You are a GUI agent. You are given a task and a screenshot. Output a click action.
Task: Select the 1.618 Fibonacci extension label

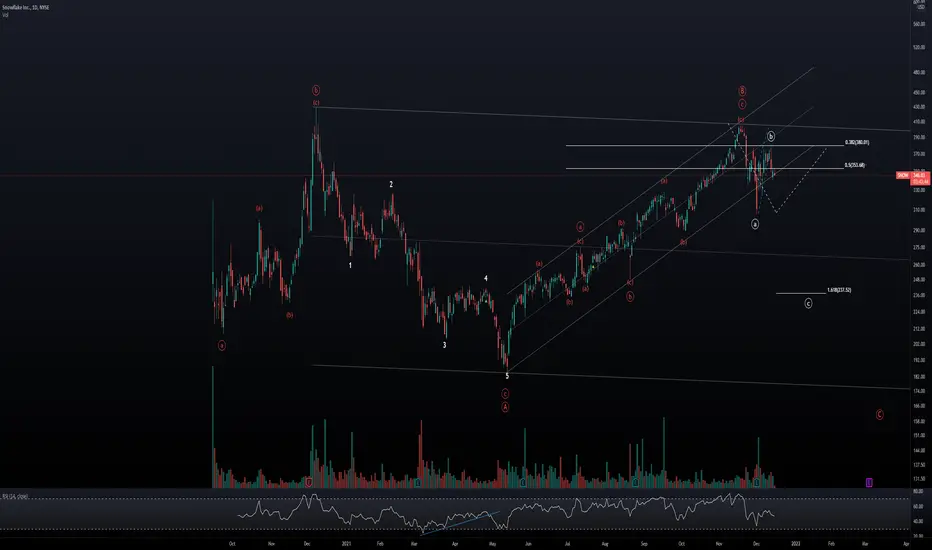[x=839, y=290]
